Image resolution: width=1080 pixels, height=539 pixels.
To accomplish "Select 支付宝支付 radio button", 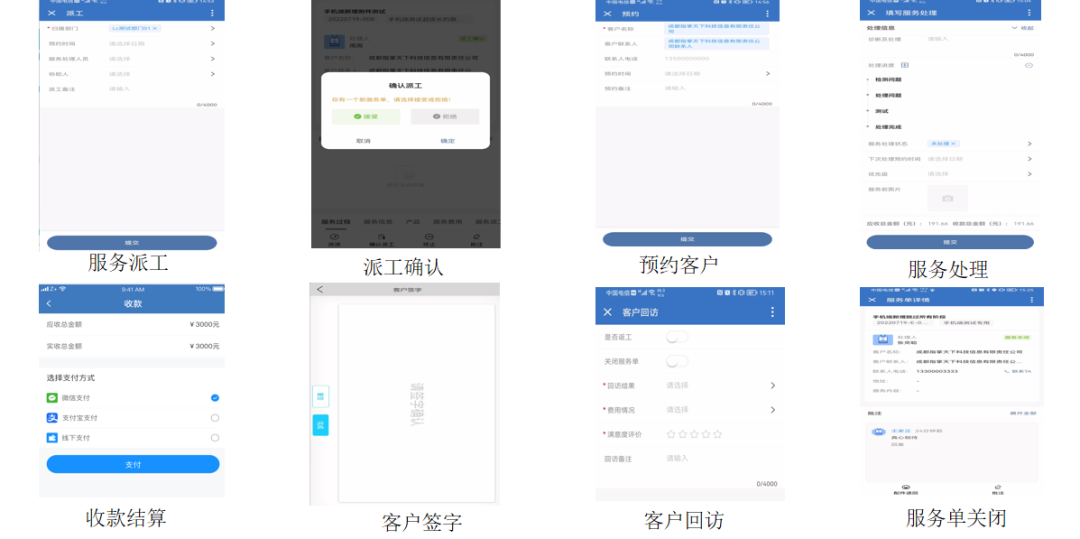I will (x=215, y=418).
